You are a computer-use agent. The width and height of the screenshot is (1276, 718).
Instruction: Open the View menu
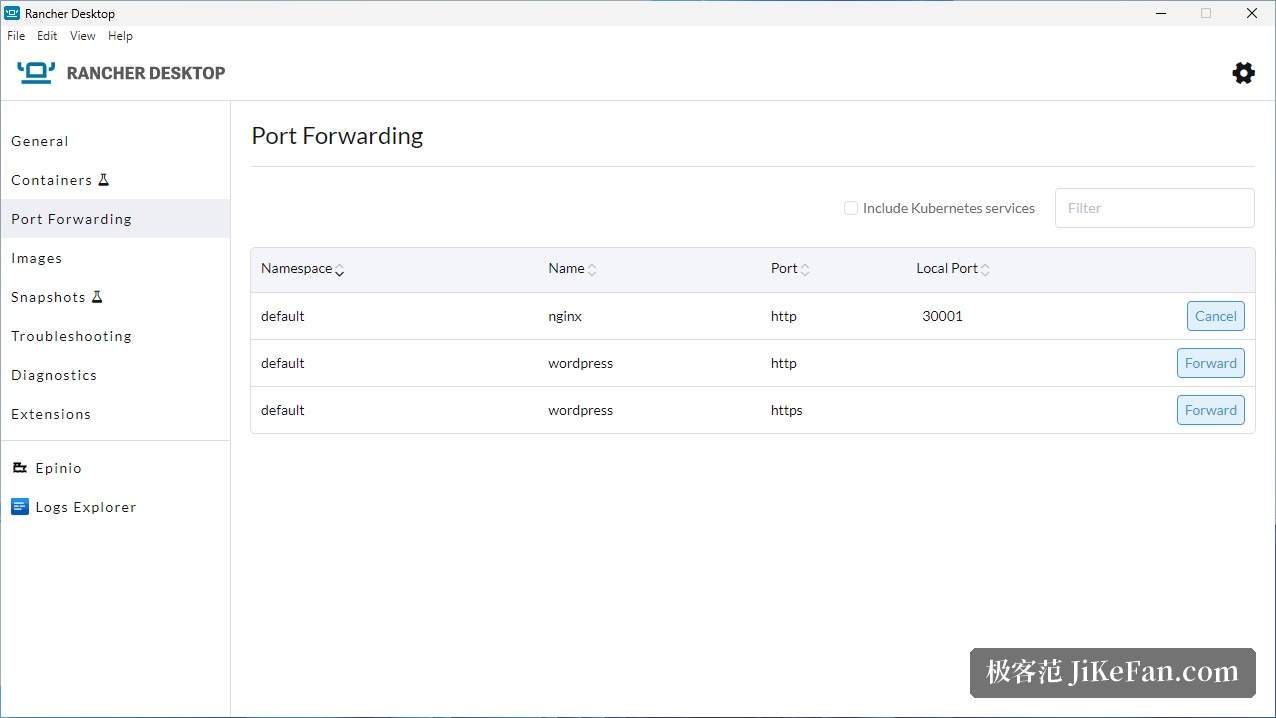(83, 36)
